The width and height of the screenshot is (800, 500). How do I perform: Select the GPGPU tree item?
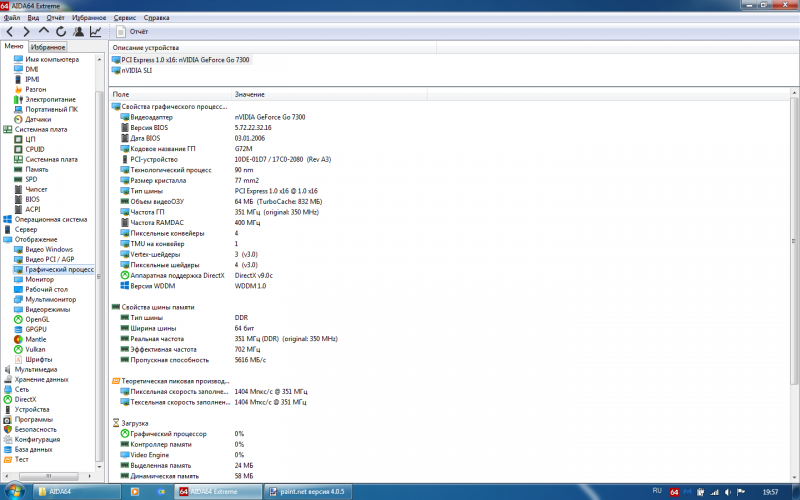36,329
